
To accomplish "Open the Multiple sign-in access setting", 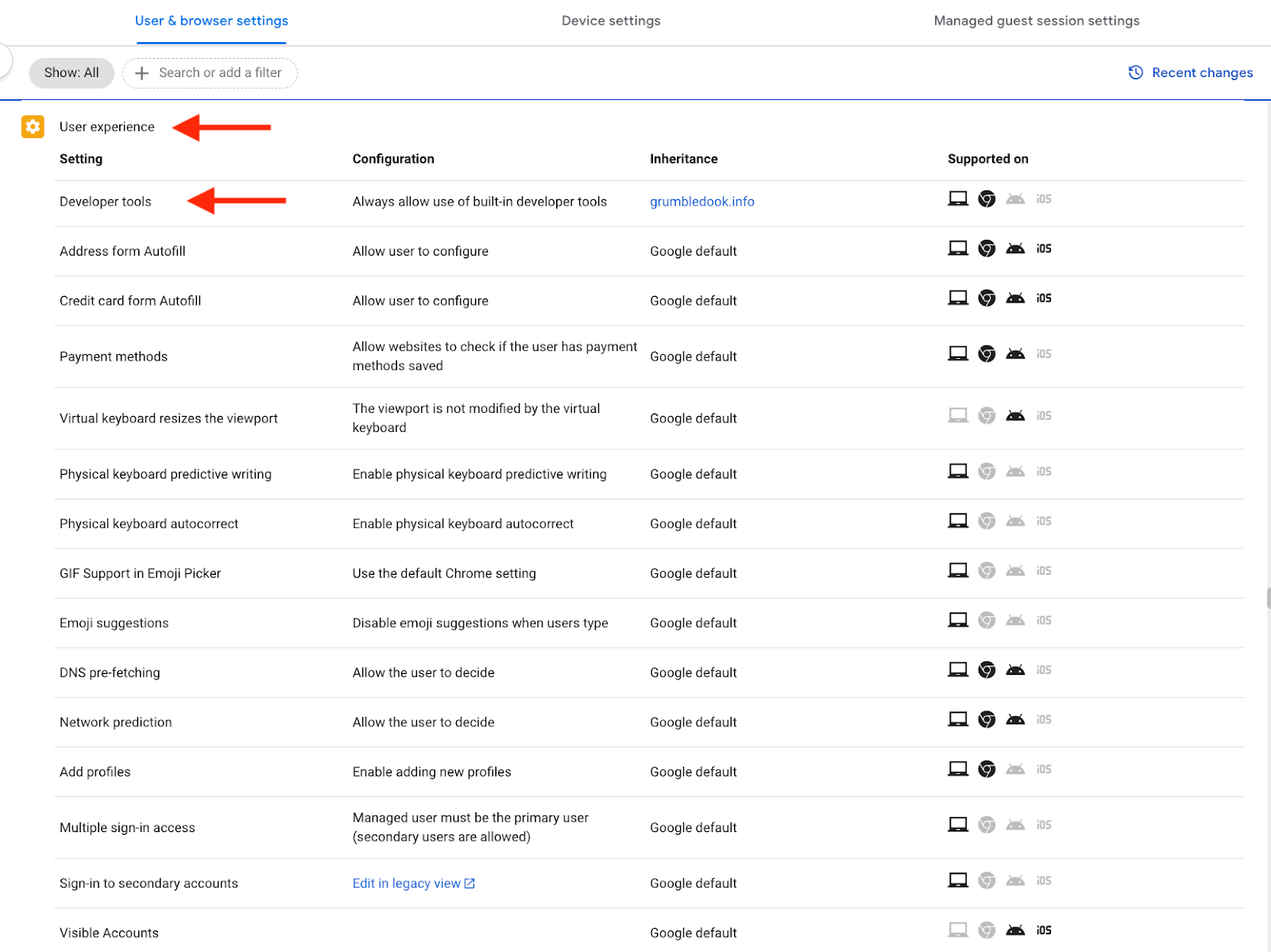I will (127, 827).
